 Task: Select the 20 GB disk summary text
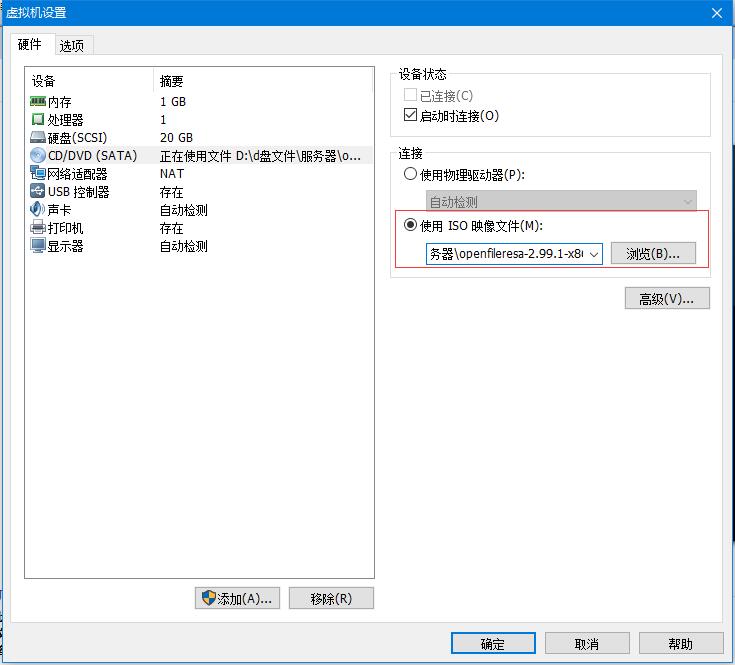[x=176, y=137]
